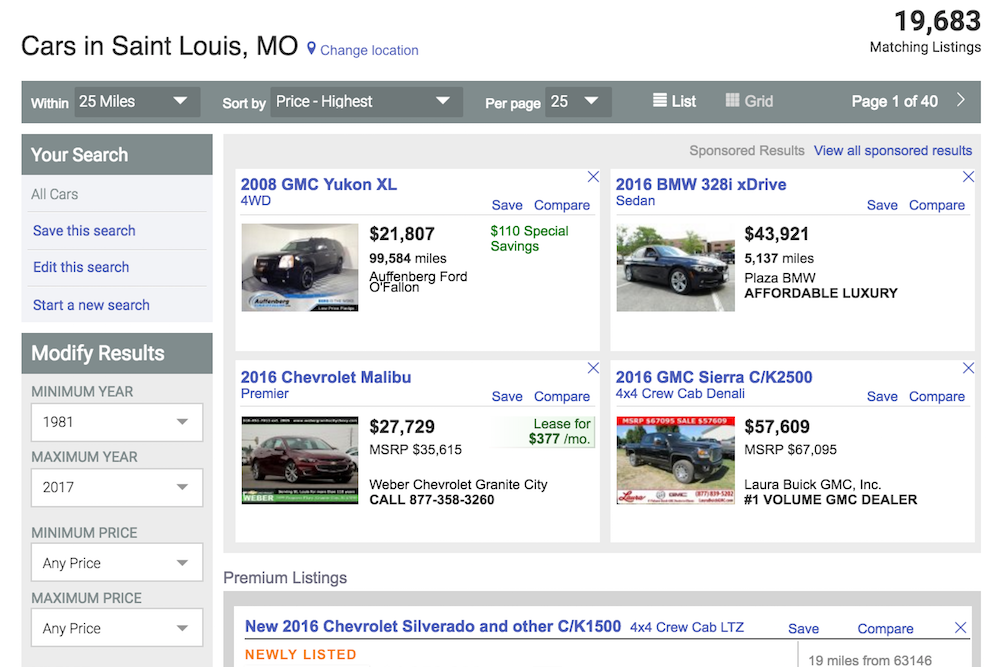The width and height of the screenshot is (1001, 667).
Task: Click Edit this search link
Action: coord(81,267)
